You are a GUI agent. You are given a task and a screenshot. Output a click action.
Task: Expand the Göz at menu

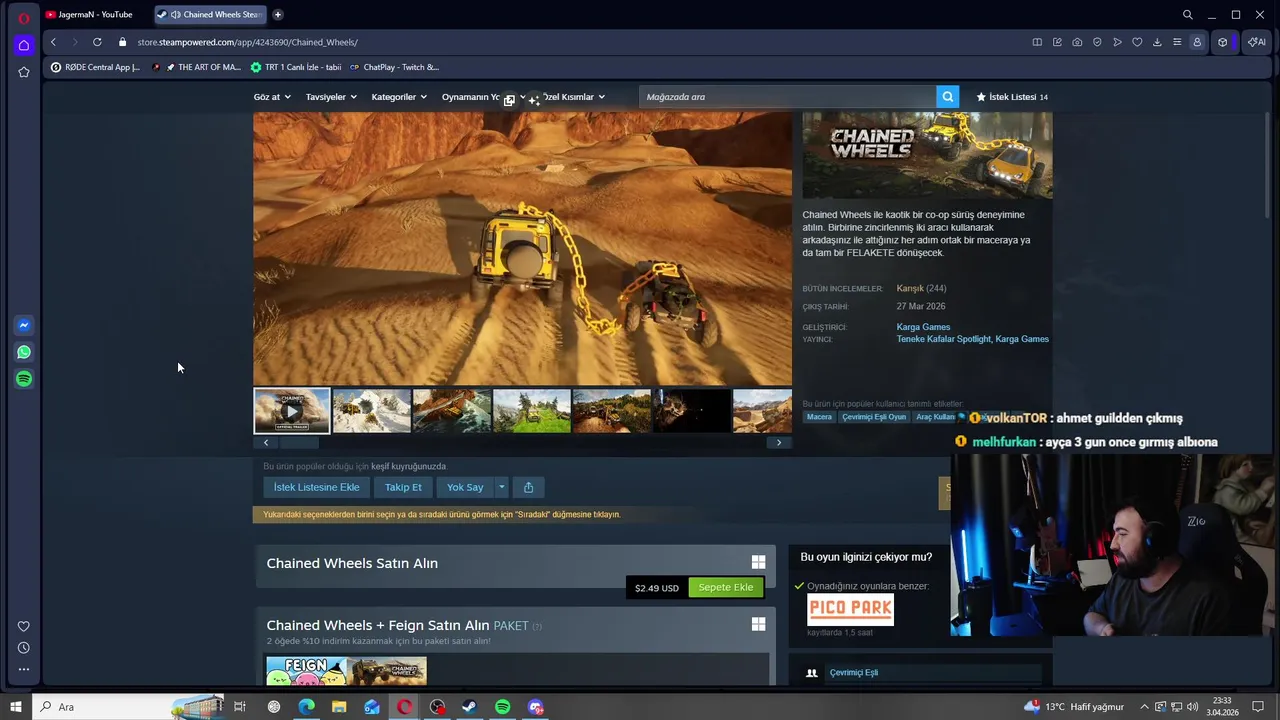pos(272,97)
